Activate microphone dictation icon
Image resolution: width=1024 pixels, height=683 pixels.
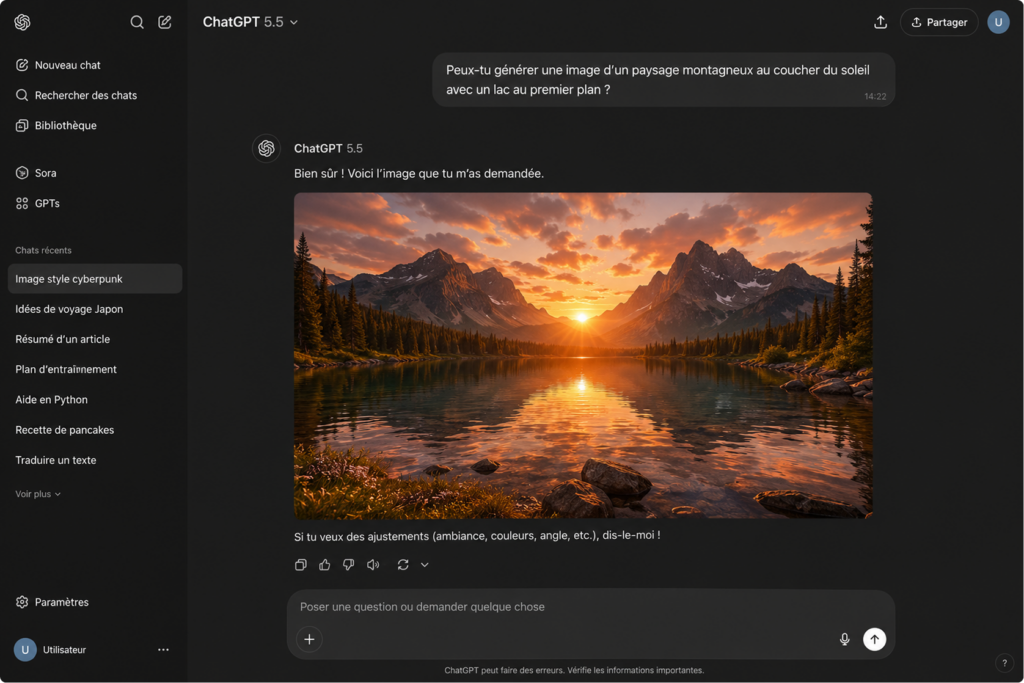(844, 639)
